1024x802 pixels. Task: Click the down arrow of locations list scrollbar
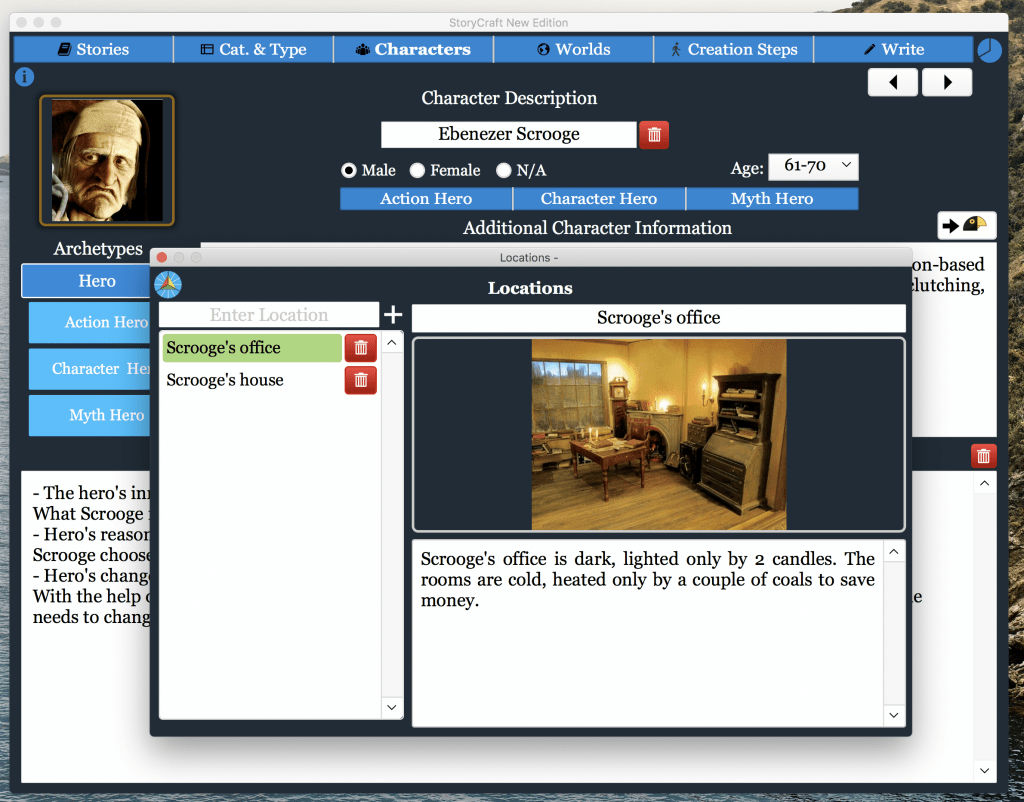(392, 707)
